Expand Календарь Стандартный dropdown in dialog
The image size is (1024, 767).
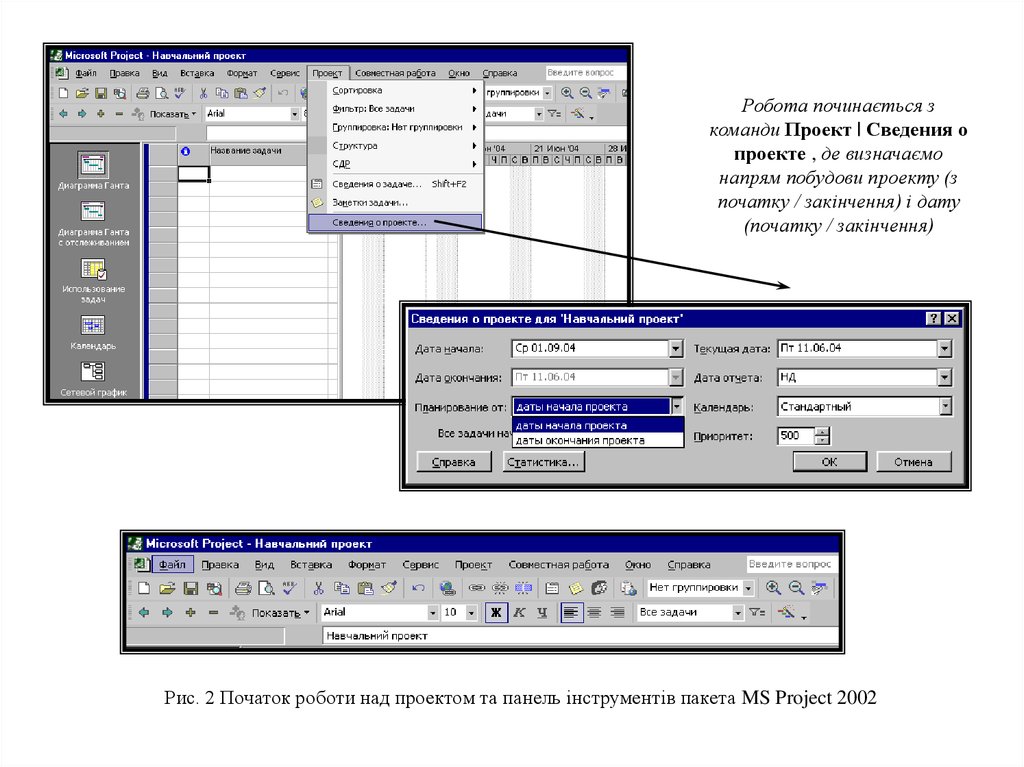(x=944, y=407)
